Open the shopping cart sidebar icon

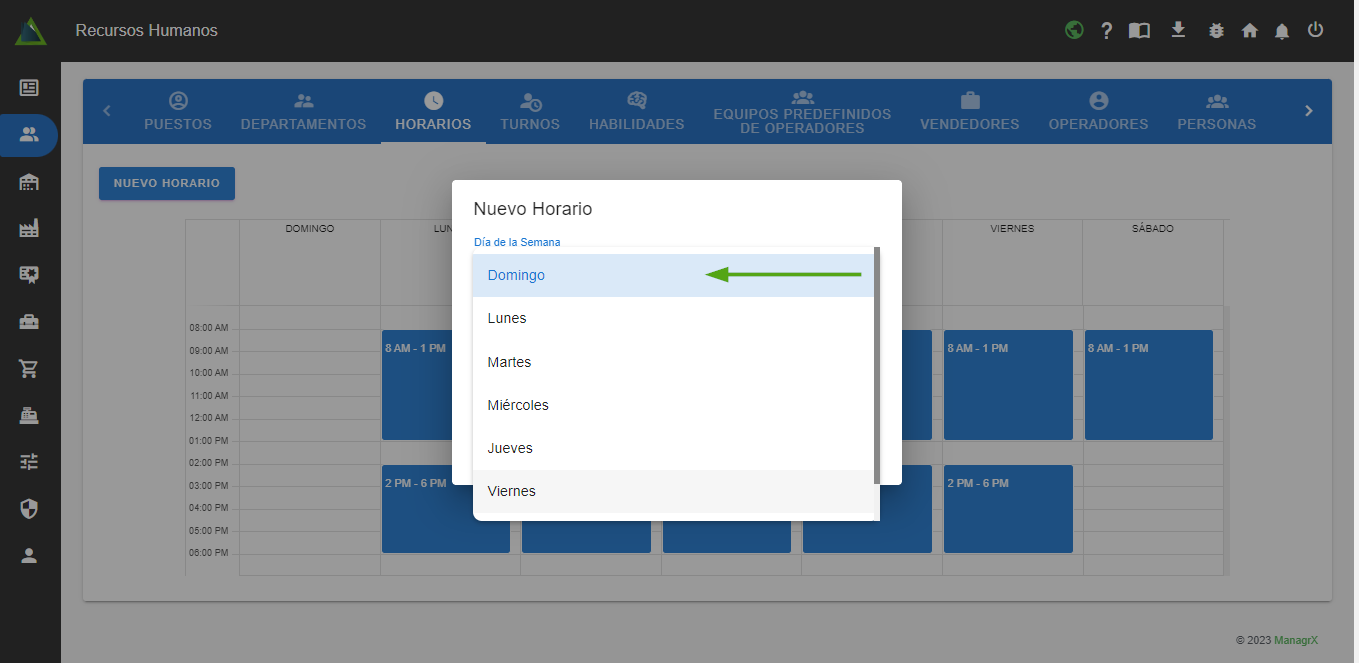[x=29, y=368]
